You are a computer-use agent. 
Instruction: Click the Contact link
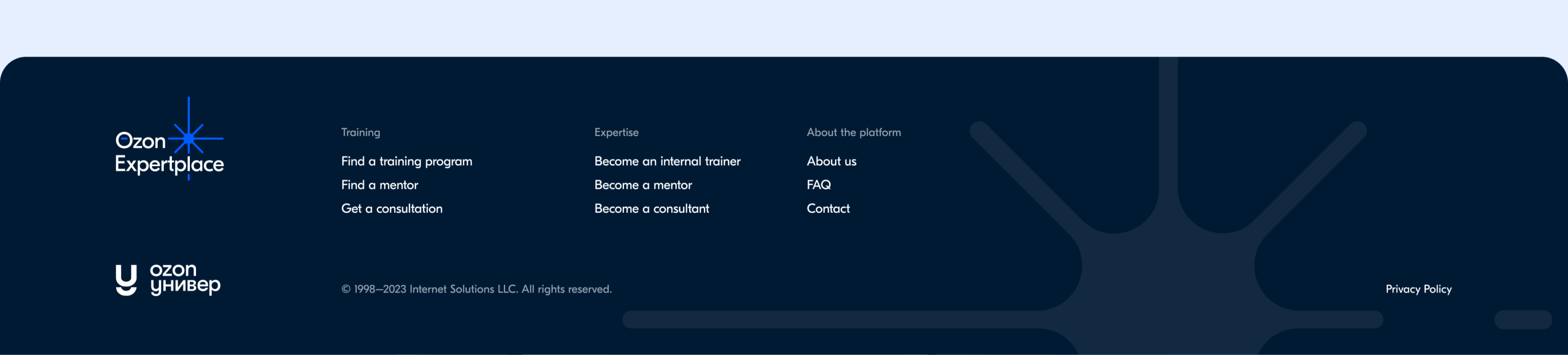click(x=828, y=208)
